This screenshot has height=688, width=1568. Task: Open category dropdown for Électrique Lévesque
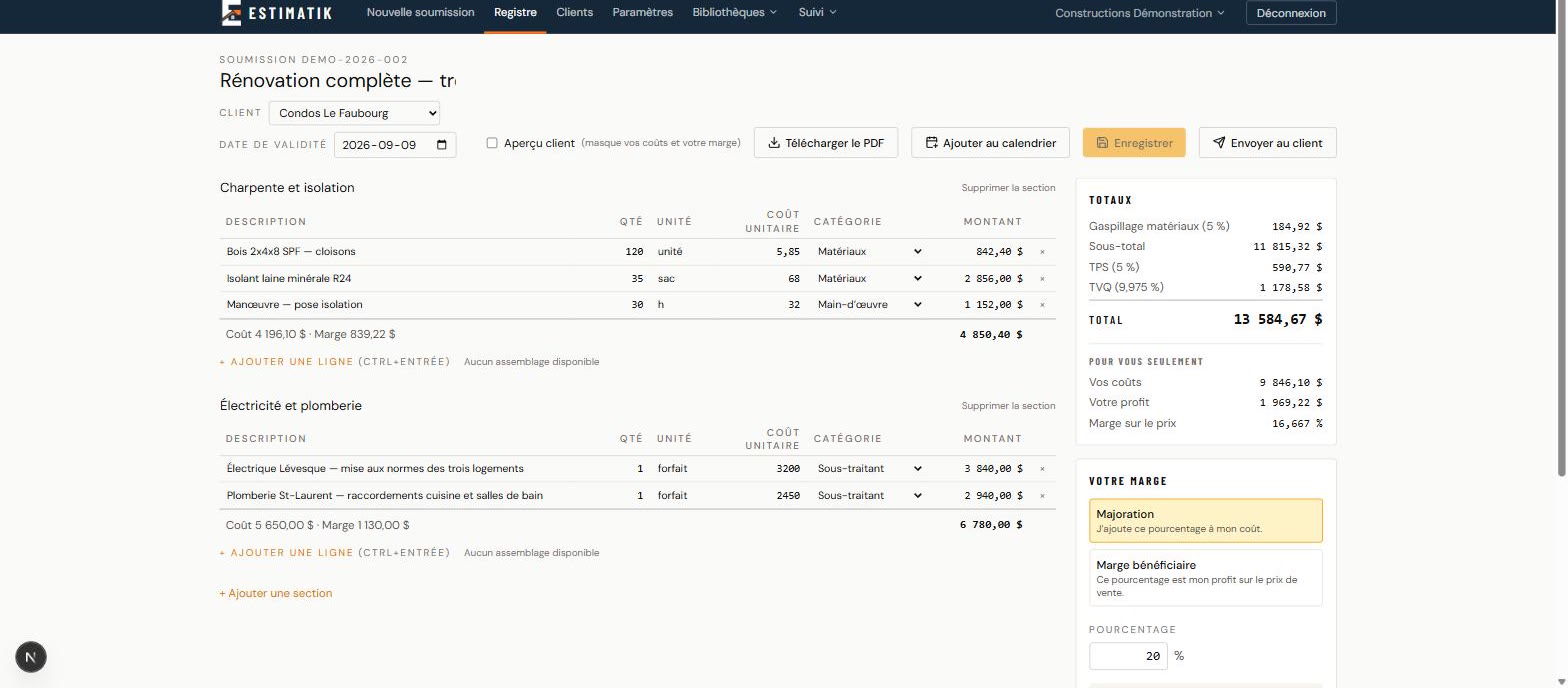(x=869, y=469)
